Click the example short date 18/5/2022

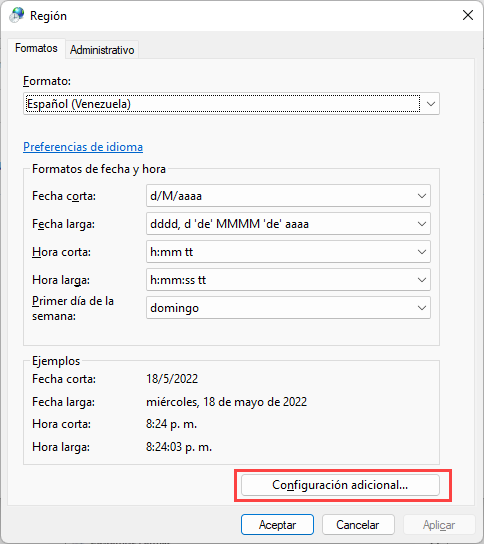172,379
